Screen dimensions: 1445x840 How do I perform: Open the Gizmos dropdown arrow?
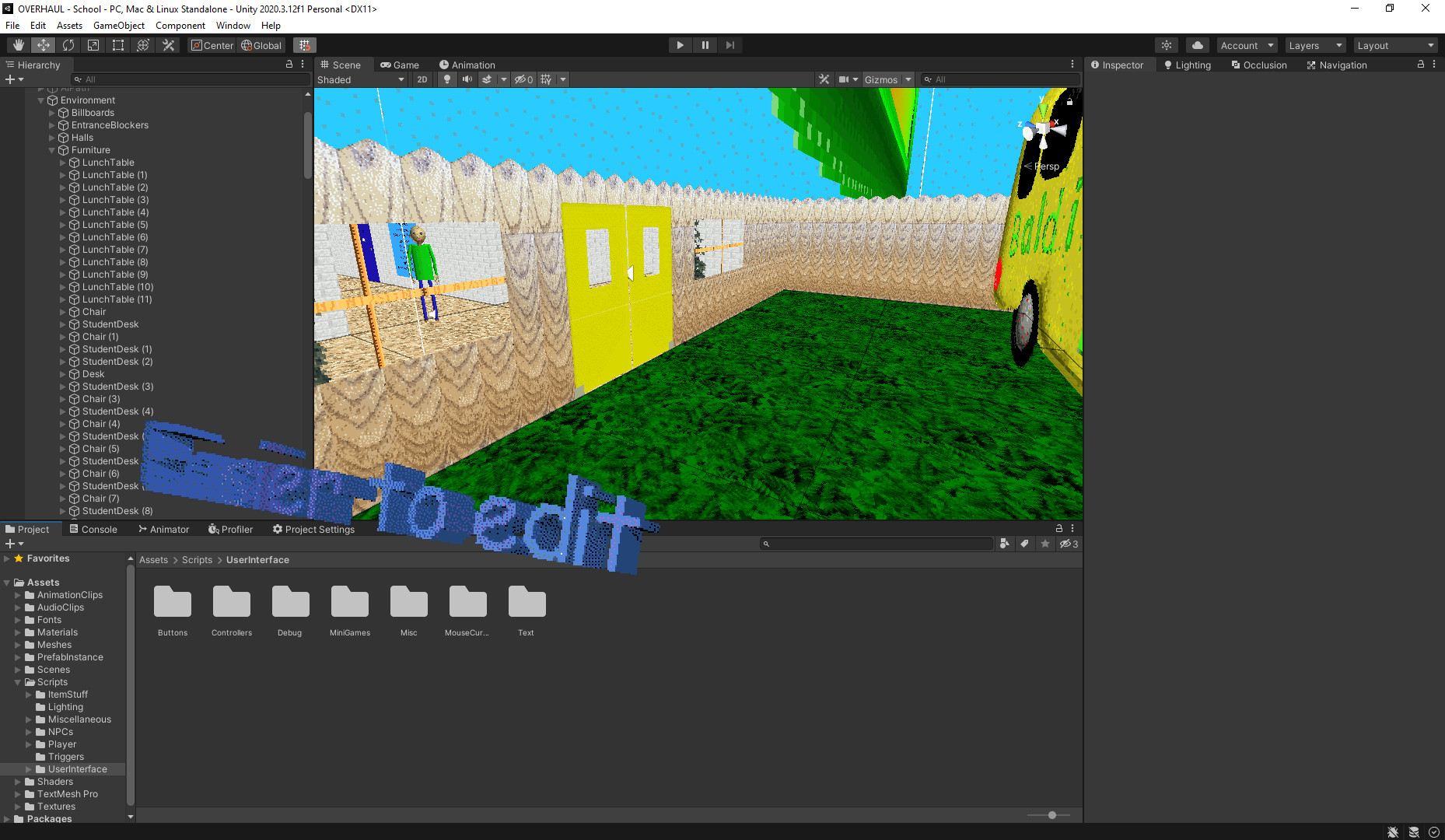click(x=908, y=79)
